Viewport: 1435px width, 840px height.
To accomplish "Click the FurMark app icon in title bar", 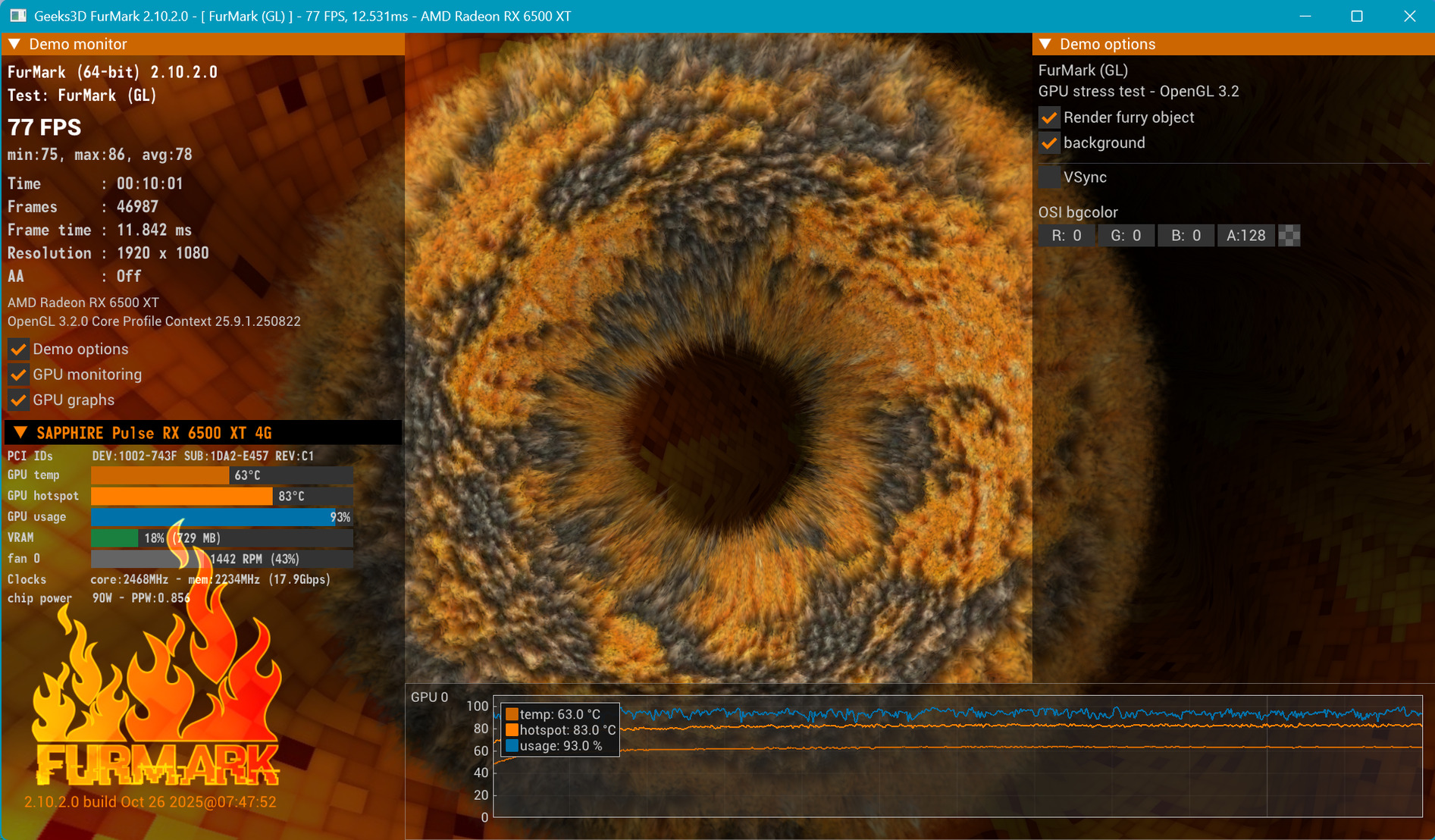I will [x=18, y=16].
